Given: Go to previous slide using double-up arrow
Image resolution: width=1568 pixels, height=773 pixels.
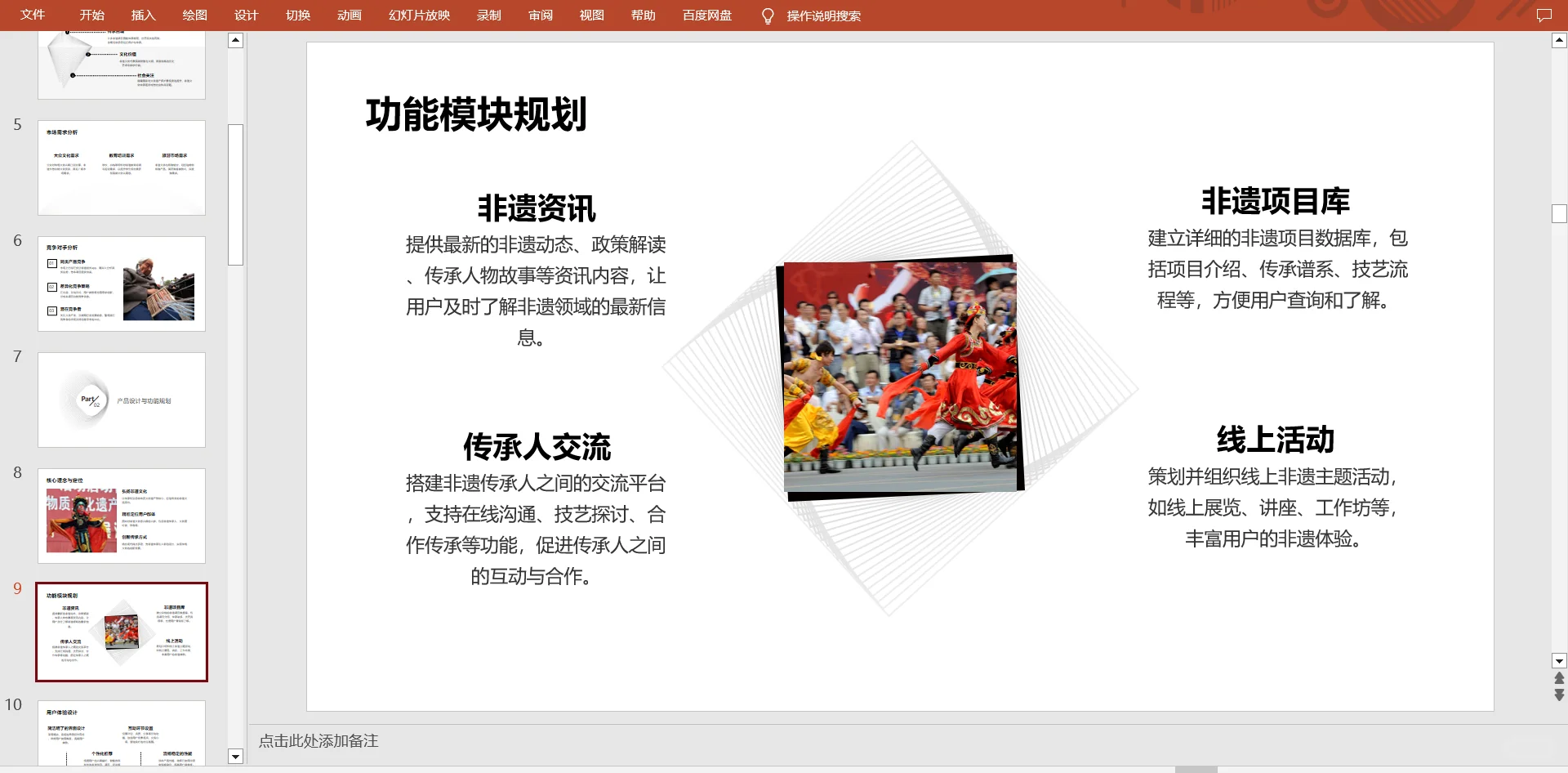Looking at the screenshot, I should click(x=1559, y=678).
